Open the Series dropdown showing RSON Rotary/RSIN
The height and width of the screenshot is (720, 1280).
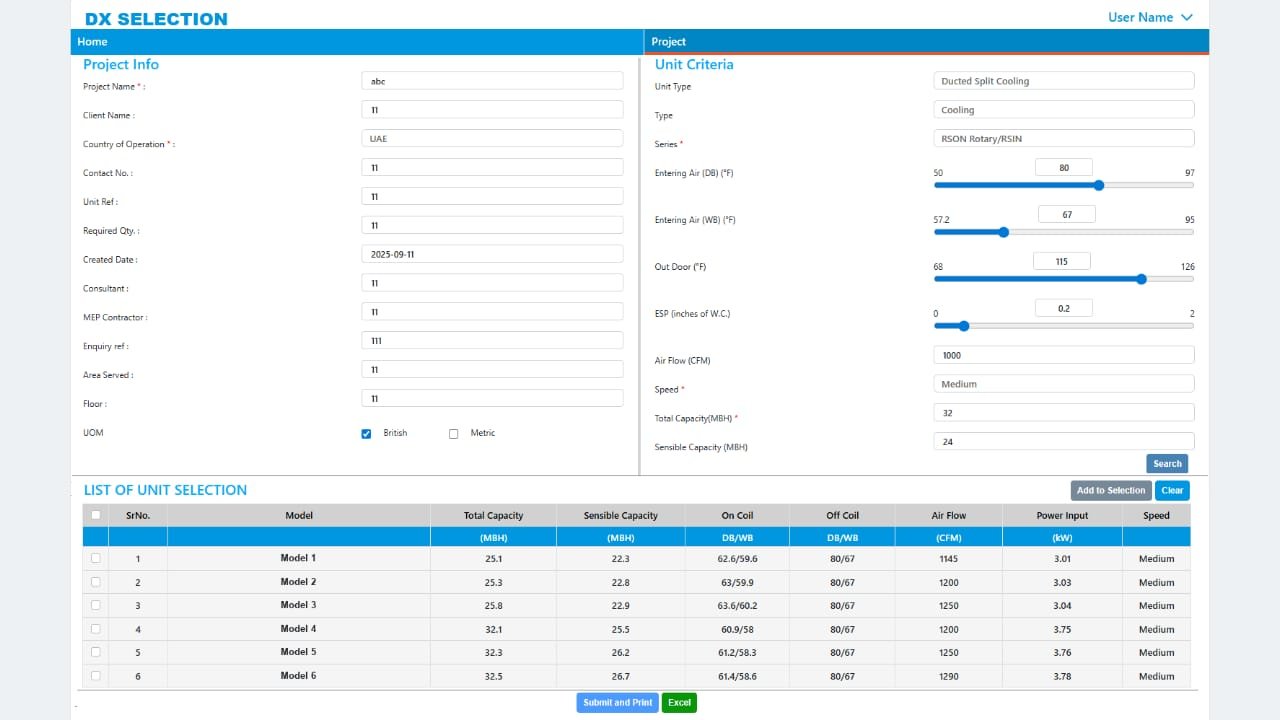click(1064, 139)
